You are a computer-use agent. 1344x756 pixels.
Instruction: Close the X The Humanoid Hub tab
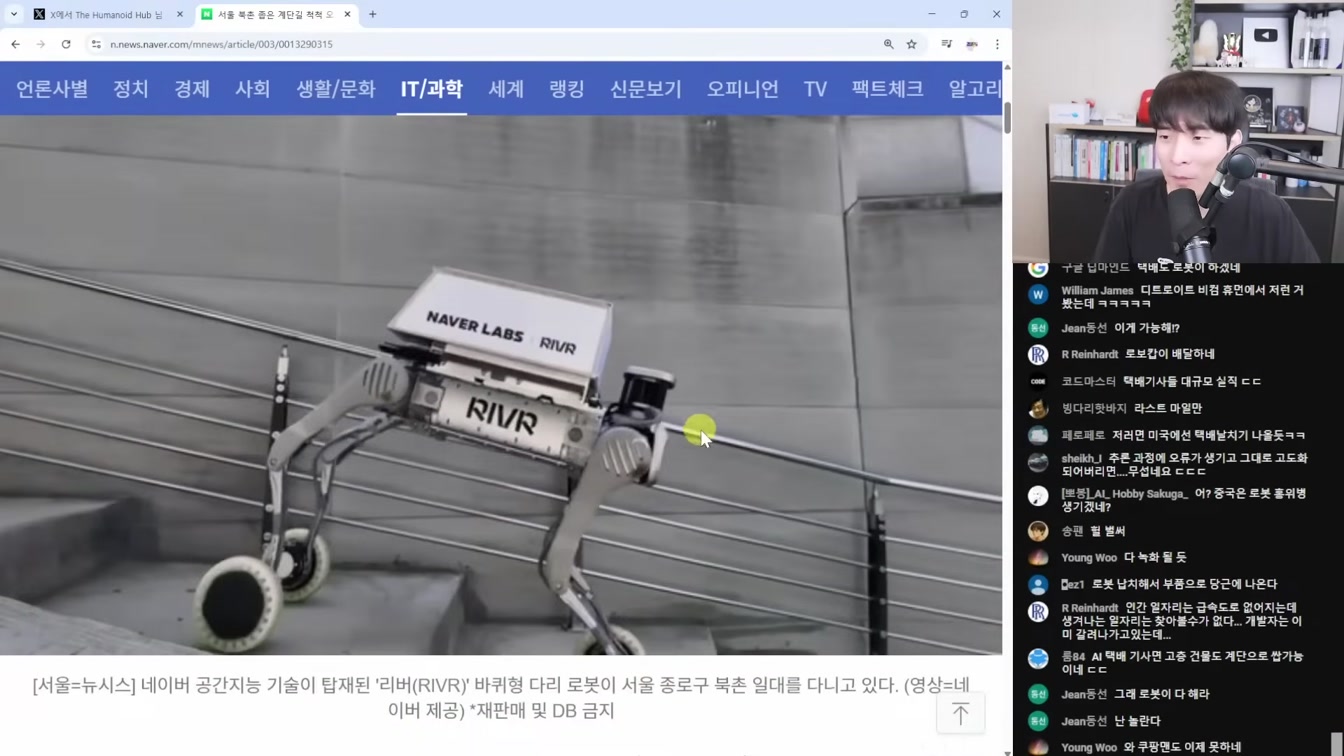pos(180,14)
